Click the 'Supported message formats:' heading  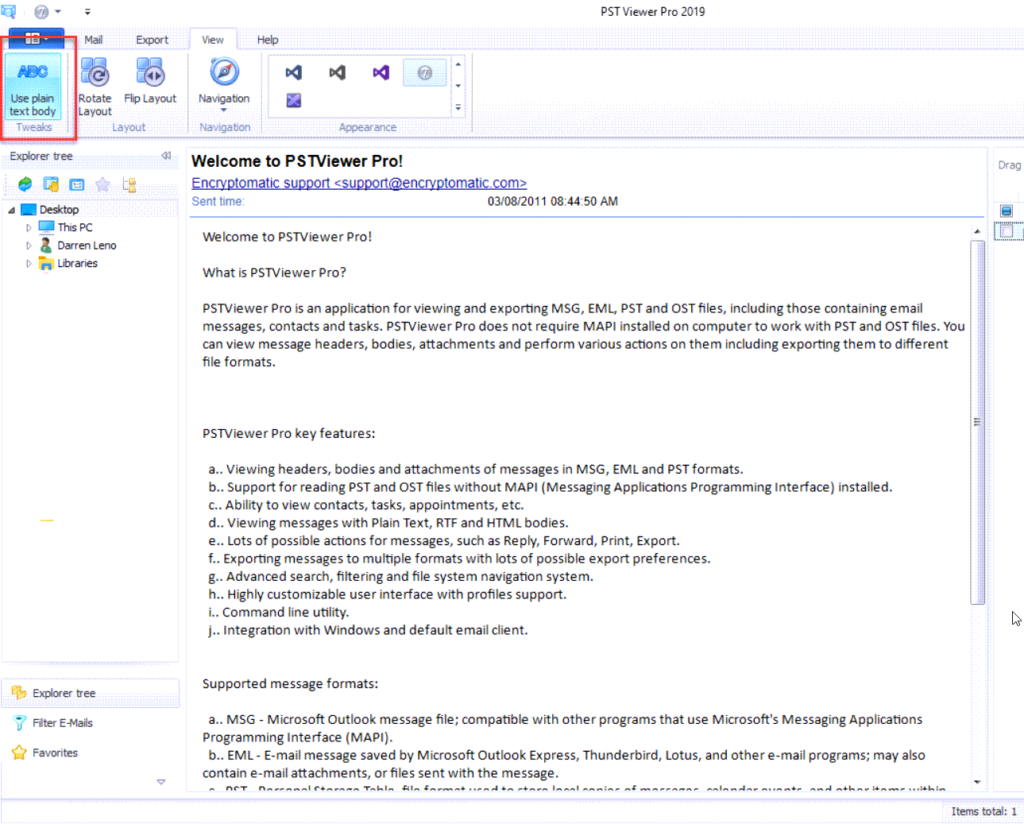pyautogui.click(x=290, y=684)
